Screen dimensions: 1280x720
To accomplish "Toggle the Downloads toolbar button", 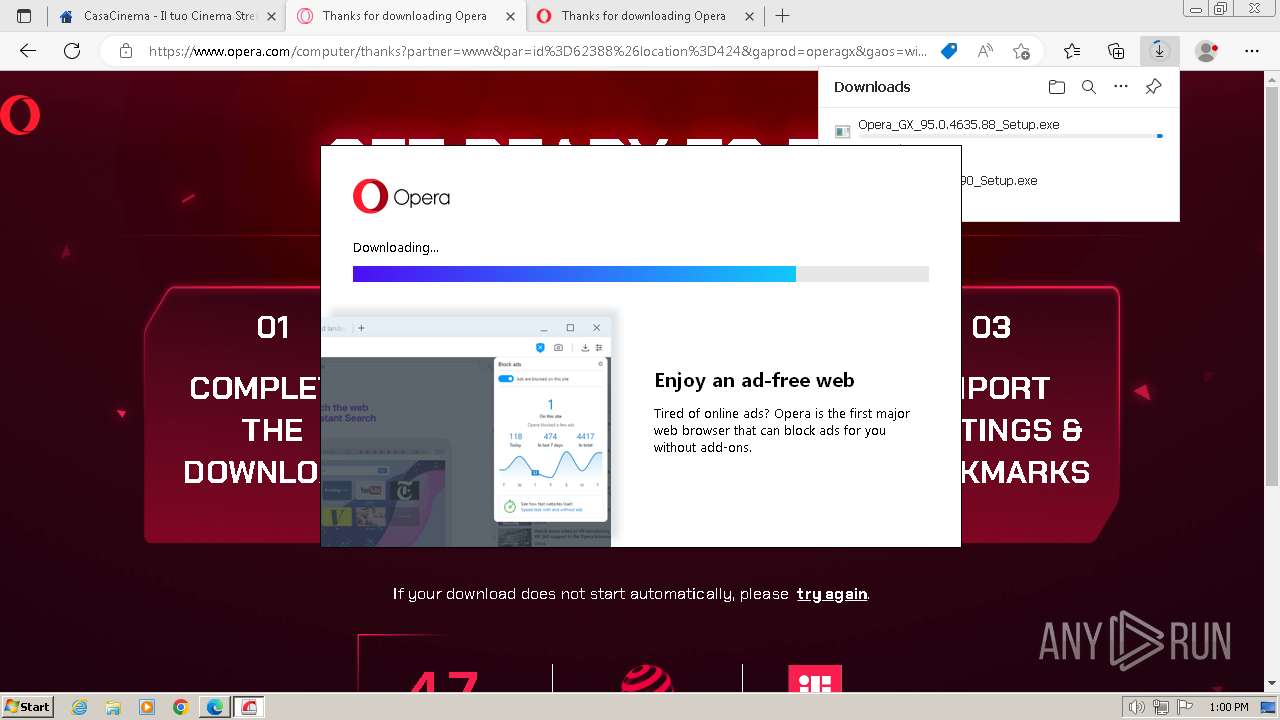I will [1159, 51].
